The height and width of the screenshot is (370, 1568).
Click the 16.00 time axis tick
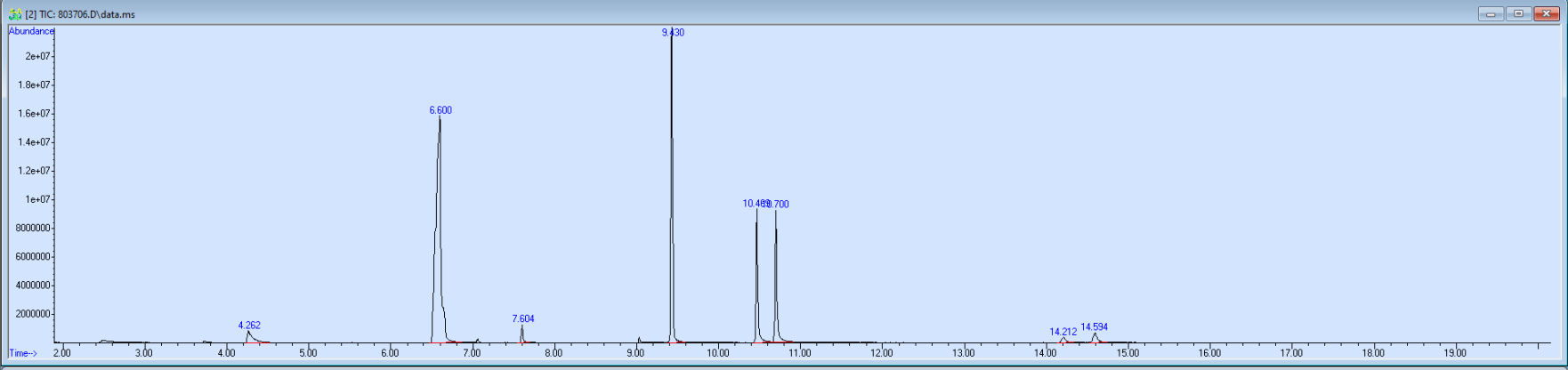pyautogui.click(x=1209, y=353)
